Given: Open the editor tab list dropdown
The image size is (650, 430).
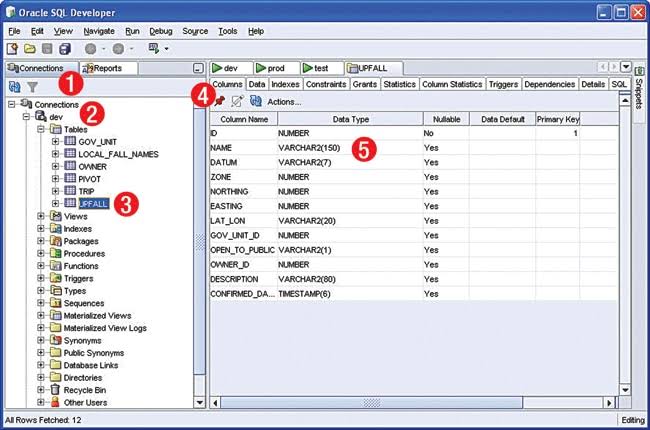Looking at the screenshot, I should click(626, 67).
